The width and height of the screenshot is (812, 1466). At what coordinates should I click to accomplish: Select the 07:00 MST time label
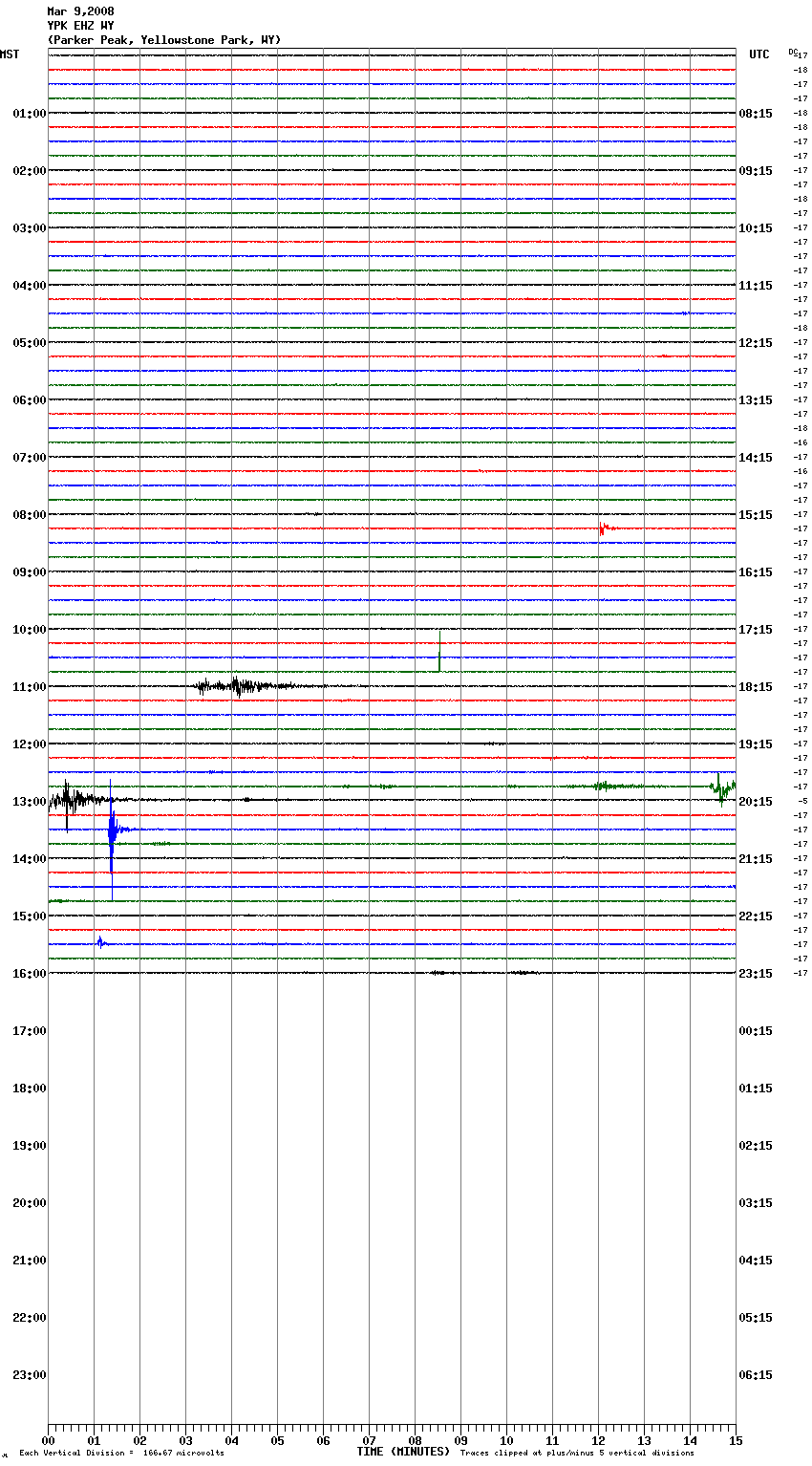click(30, 457)
